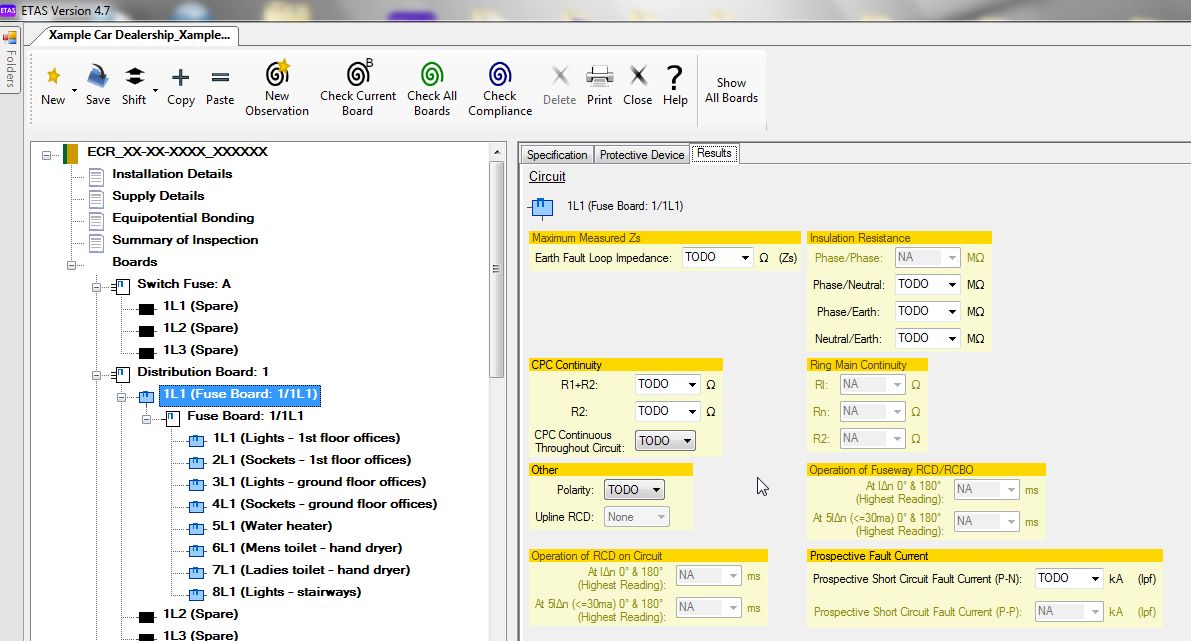Collapse the Distribution Board: 1 node
The image size is (1191, 641).
[x=96, y=375]
